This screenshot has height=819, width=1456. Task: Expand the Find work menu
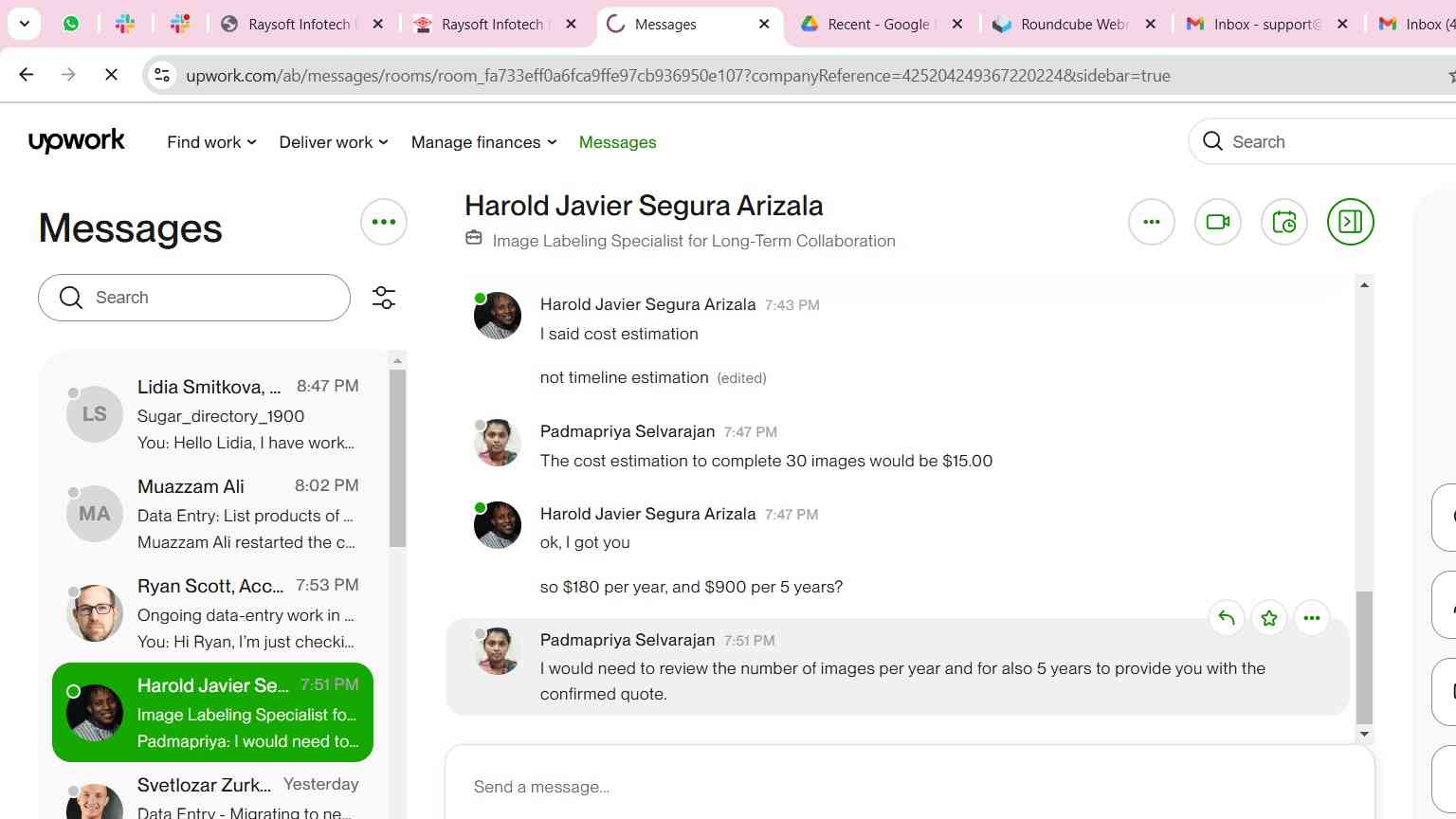coord(211,142)
